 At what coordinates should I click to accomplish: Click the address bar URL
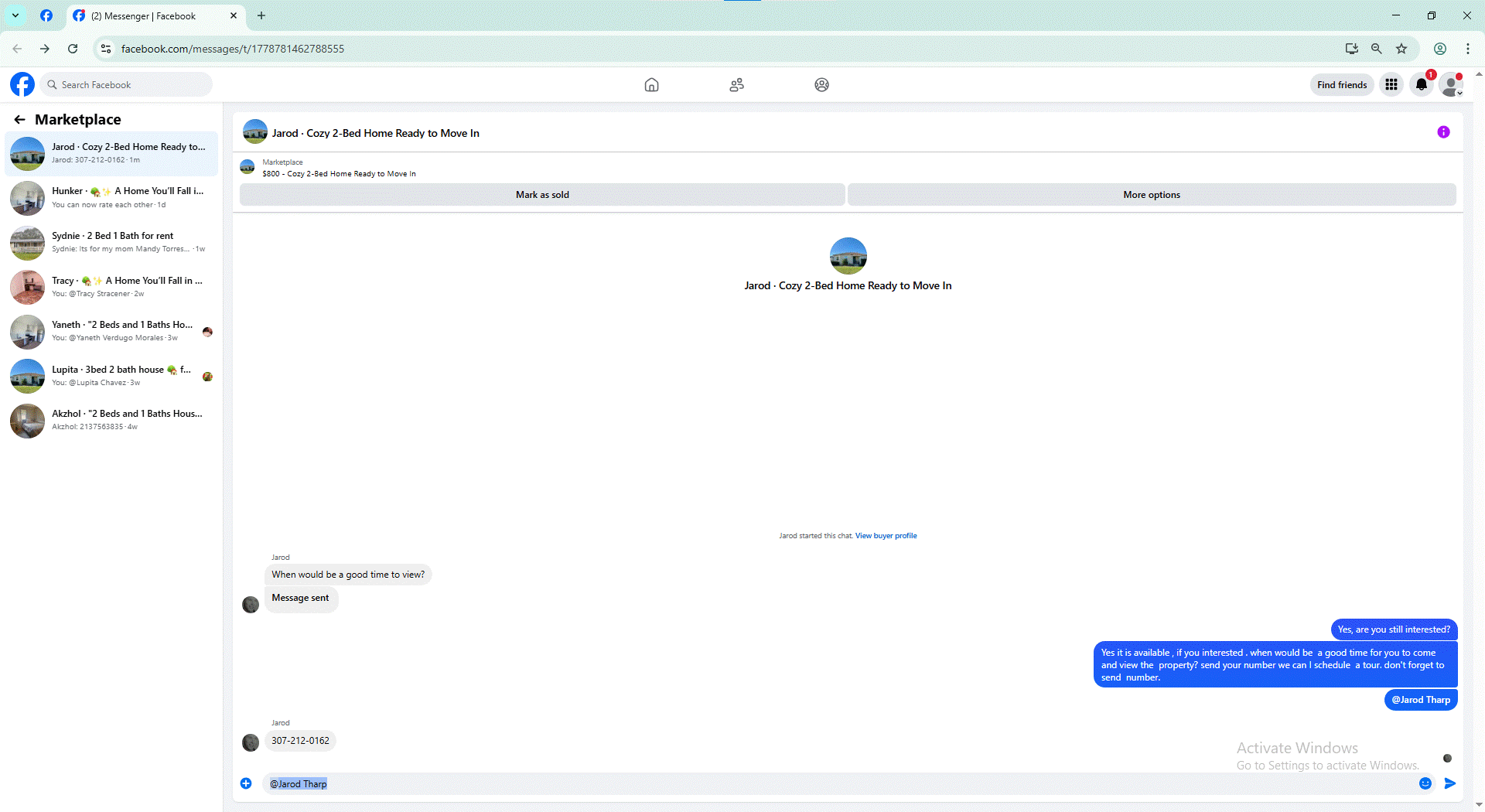(233, 49)
